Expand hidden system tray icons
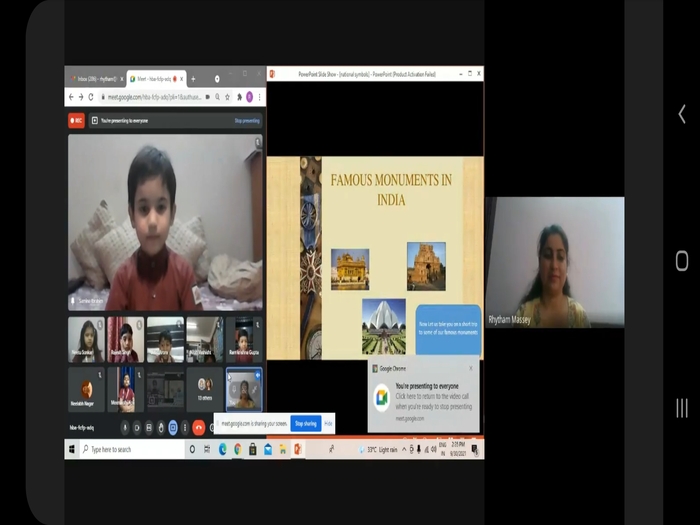This screenshot has width=700, height=525. pyautogui.click(x=404, y=450)
